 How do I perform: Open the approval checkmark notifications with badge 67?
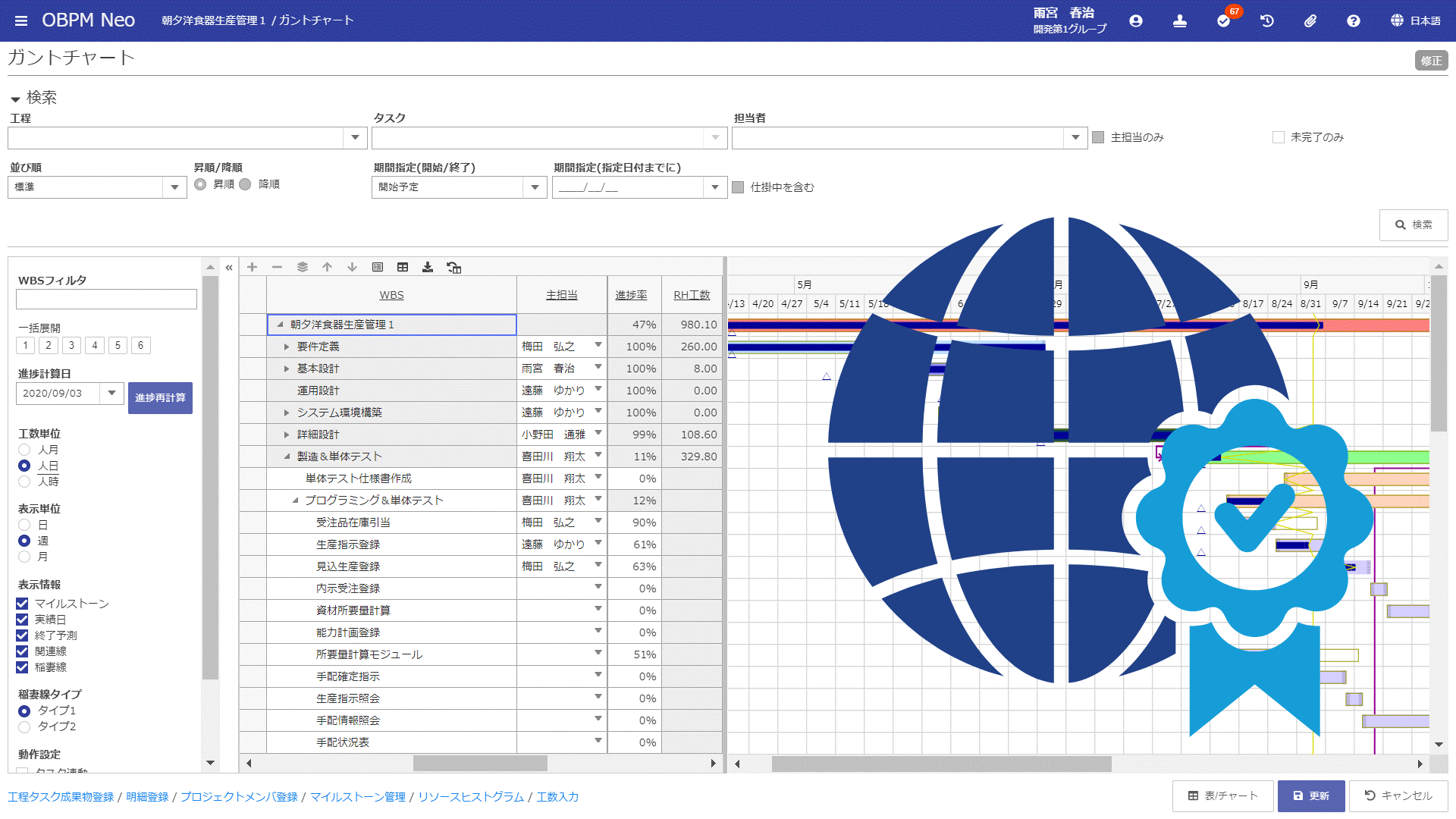1223,21
